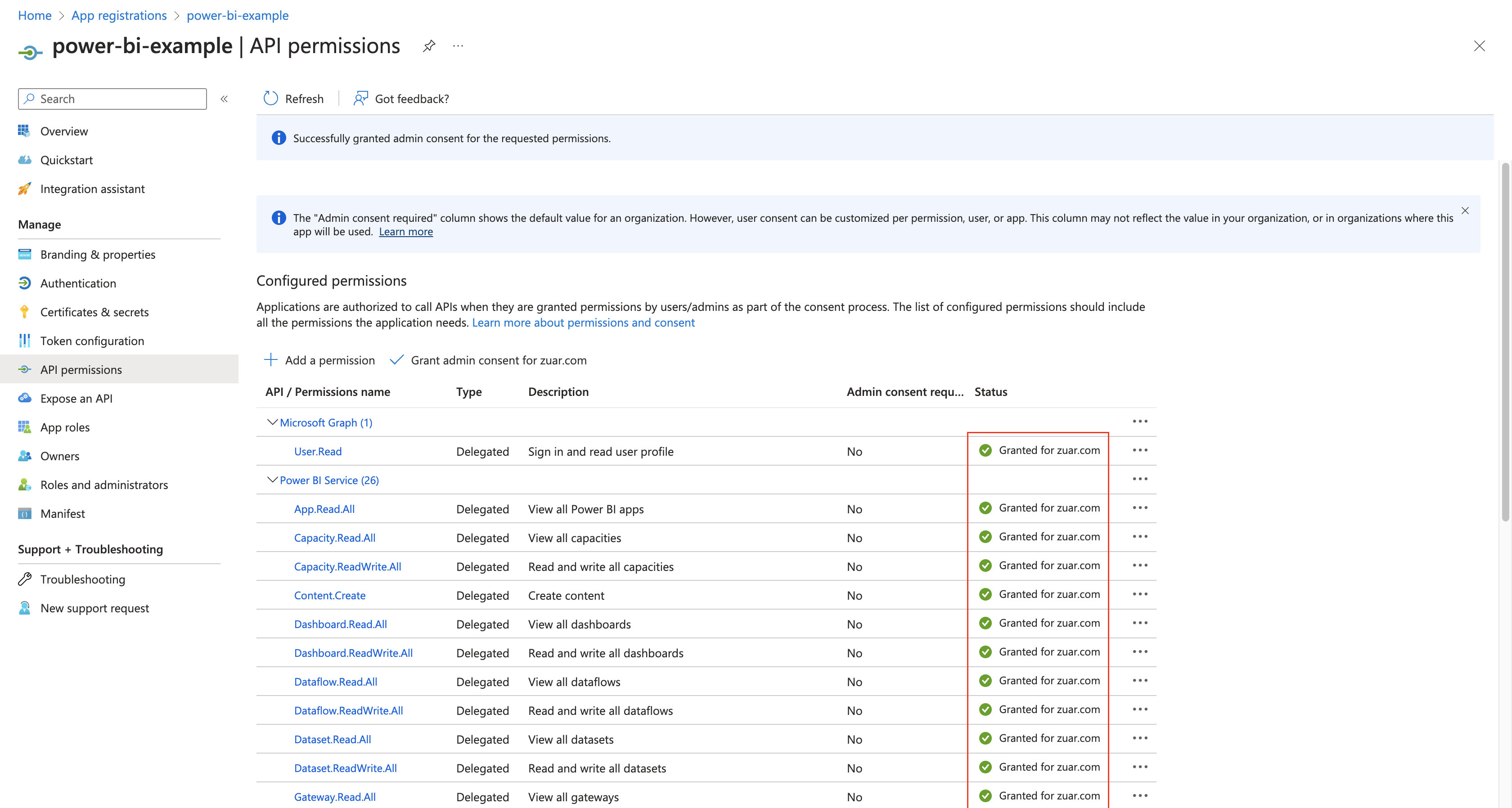1512x808 pixels.
Task: Click the Status column header
Action: 991,391
